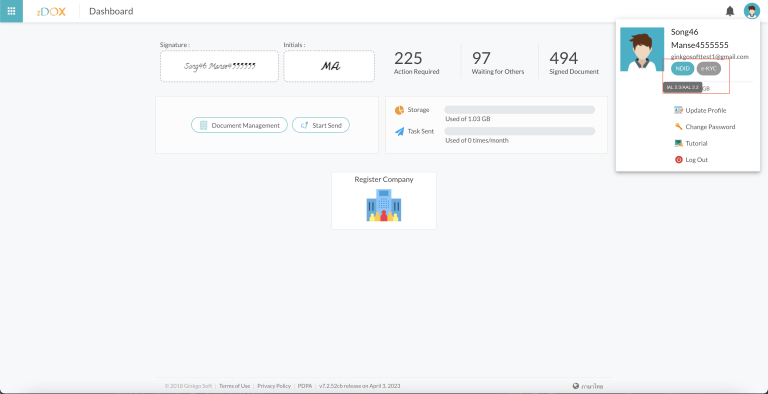Click the Document Management file icon
The image size is (768, 394).
click(x=203, y=125)
